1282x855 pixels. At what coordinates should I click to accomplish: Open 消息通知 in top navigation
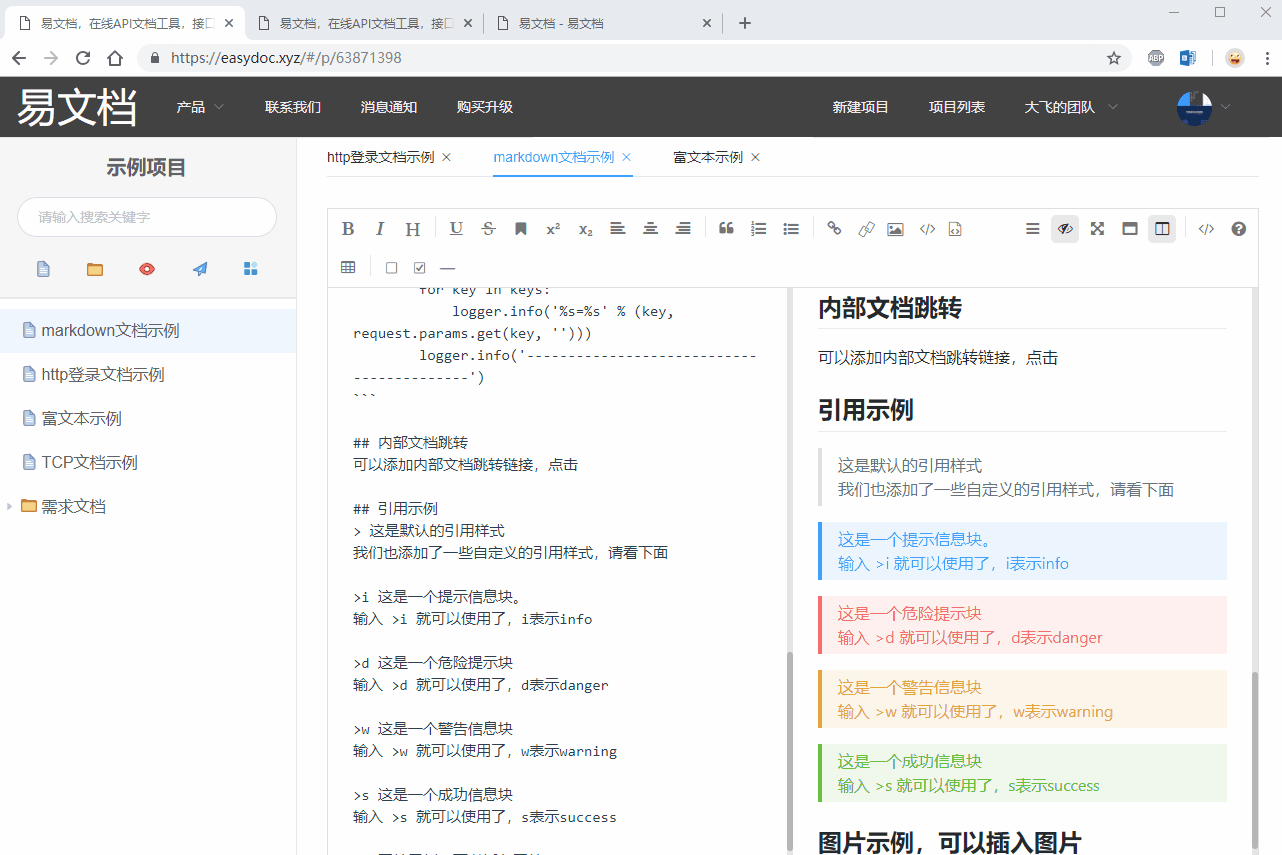(389, 107)
